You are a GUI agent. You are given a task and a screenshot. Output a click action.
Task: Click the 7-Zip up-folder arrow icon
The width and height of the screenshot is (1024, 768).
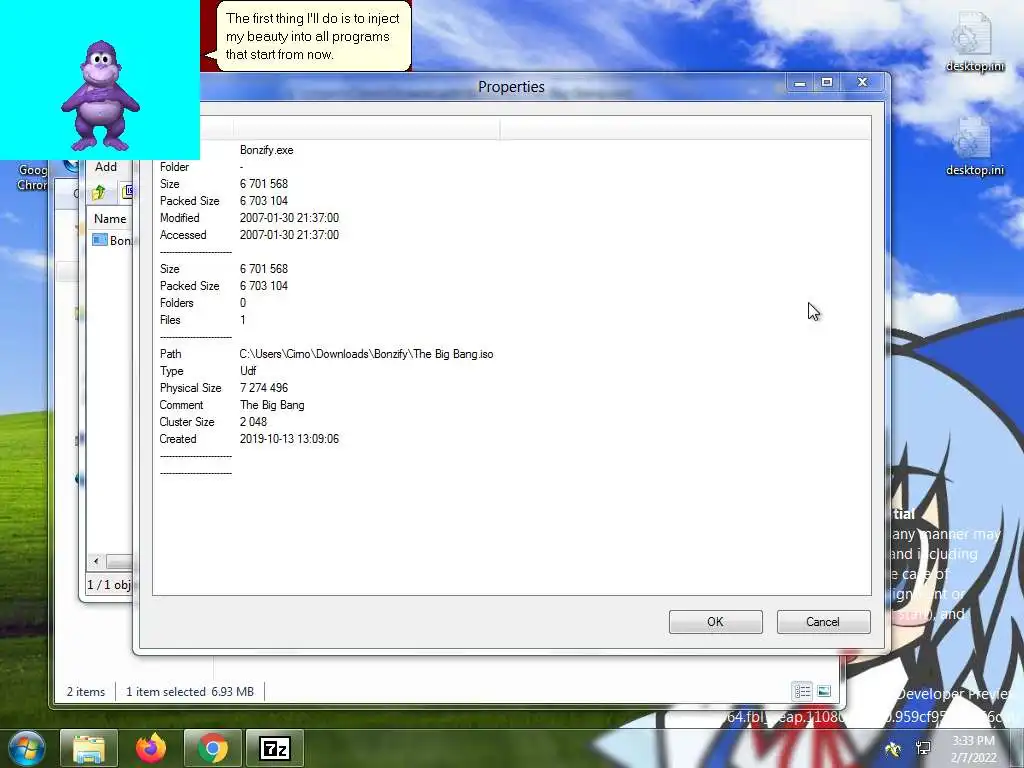(99, 193)
